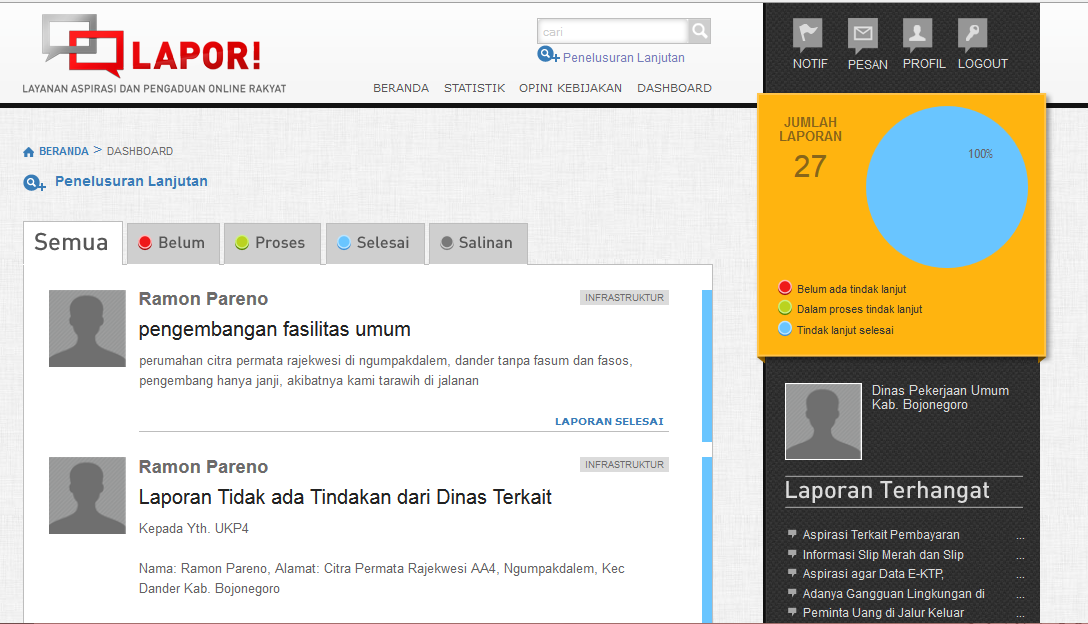Click avatar of Laporan Tidak ada Tindakan report

click(87, 496)
